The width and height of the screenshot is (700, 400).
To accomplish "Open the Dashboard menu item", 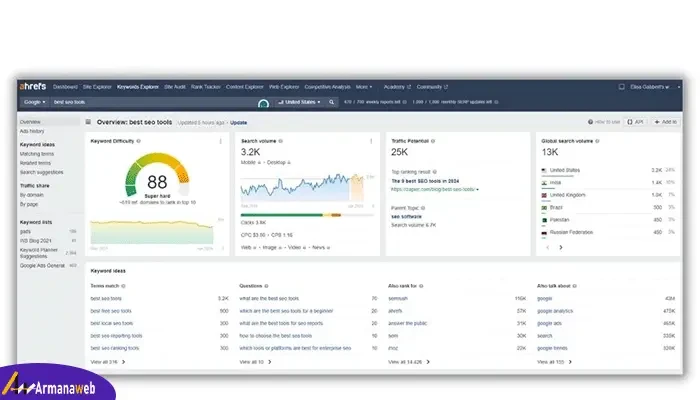I will pos(65,87).
